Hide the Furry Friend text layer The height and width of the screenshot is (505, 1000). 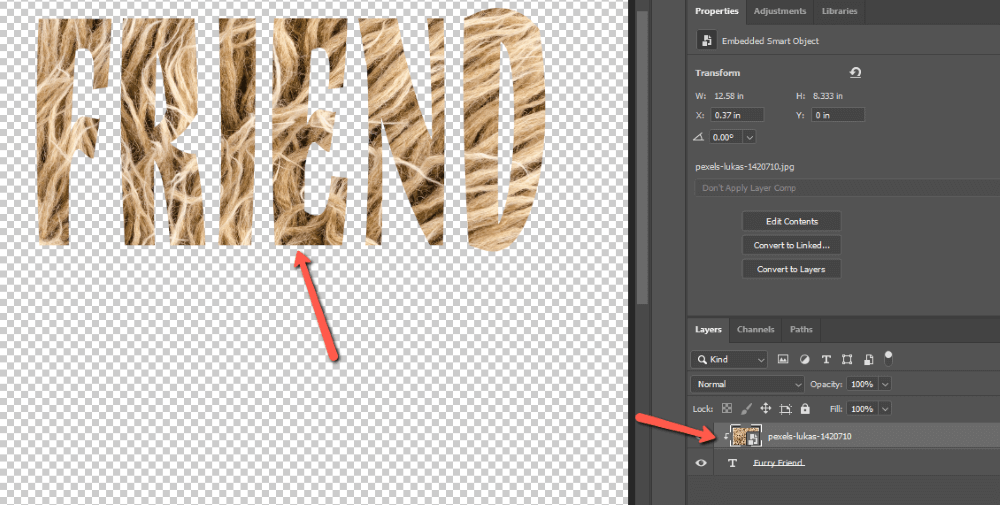[701, 463]
